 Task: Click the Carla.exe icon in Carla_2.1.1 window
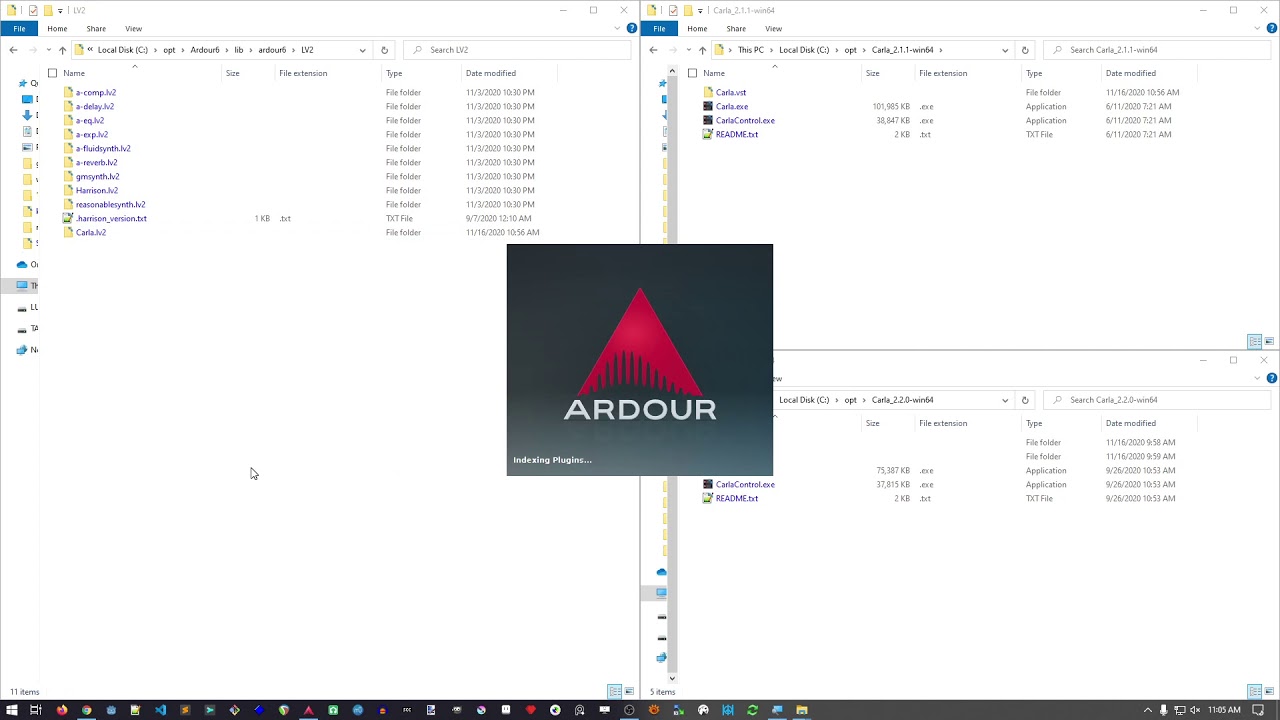pos(708,106)
